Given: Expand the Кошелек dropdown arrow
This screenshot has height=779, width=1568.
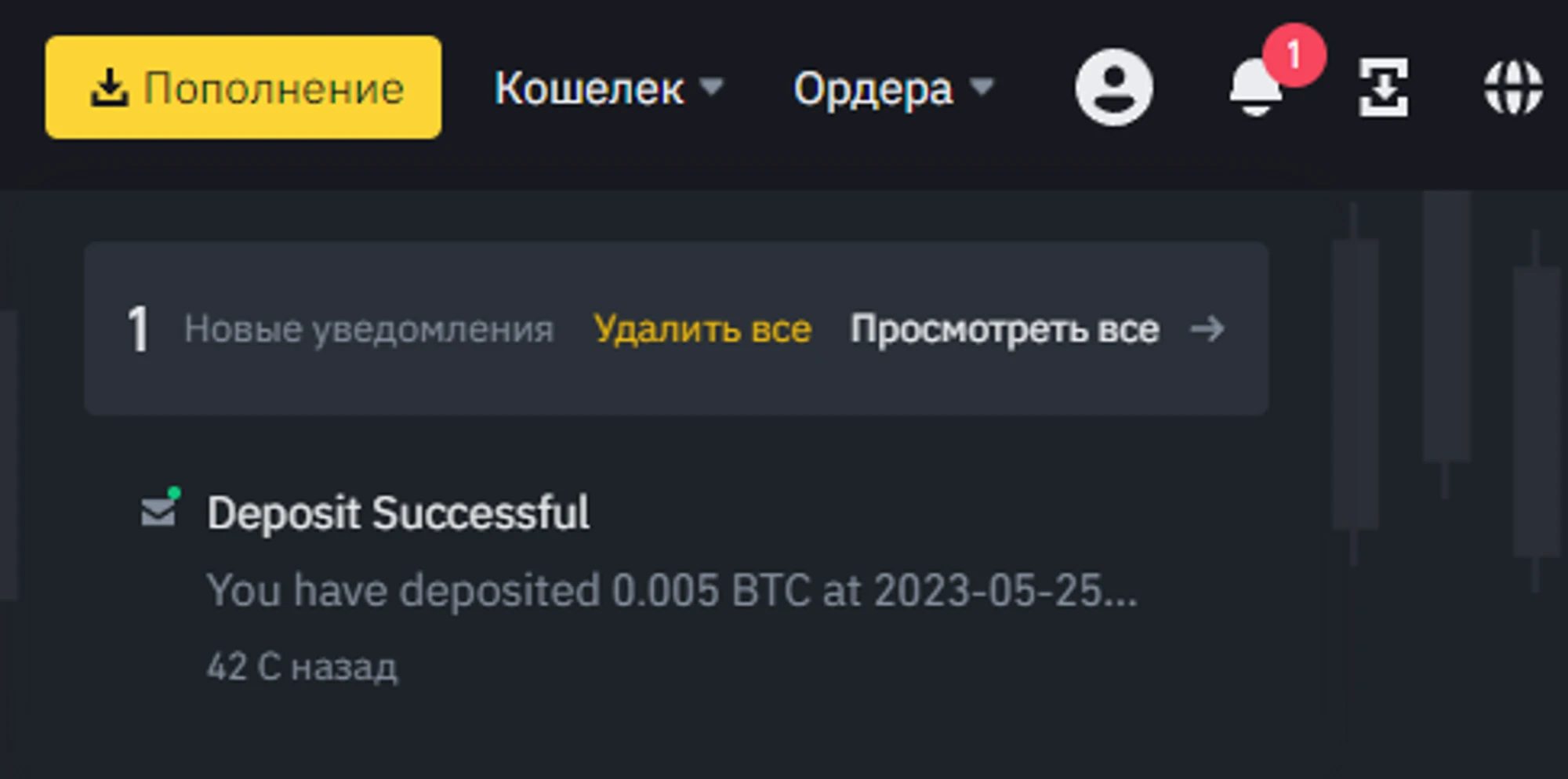Looking at the screenshot, I should (x=711, y=85).
